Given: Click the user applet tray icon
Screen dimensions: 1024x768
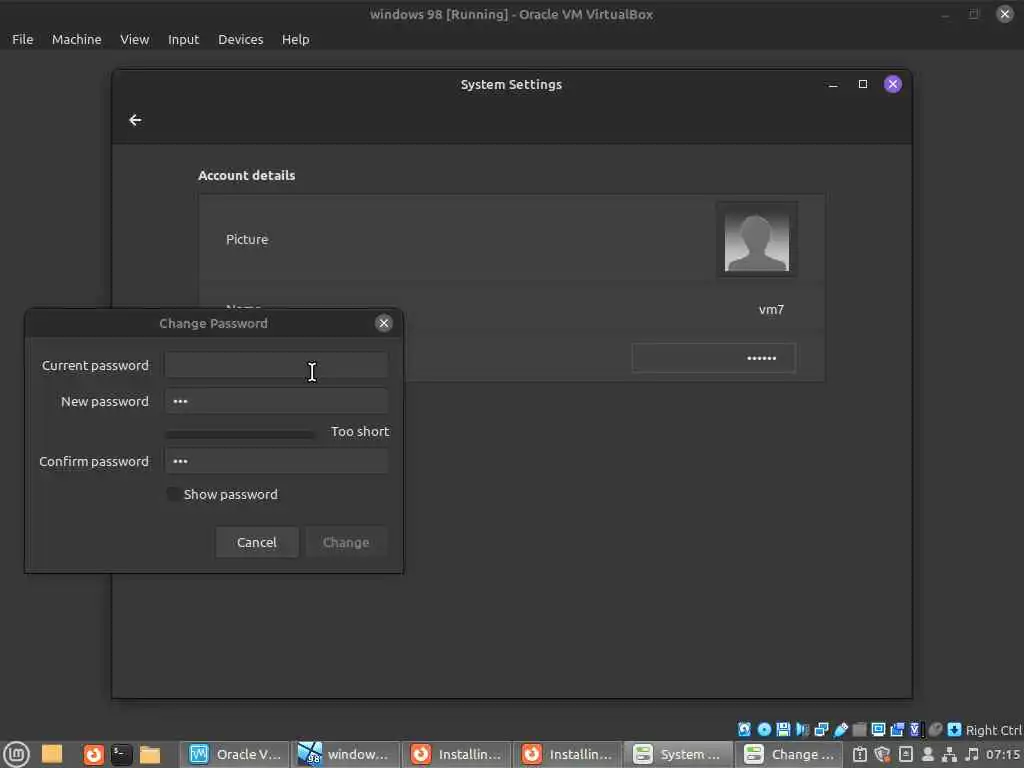Looking at the screenshot, I should pos(927,754).
